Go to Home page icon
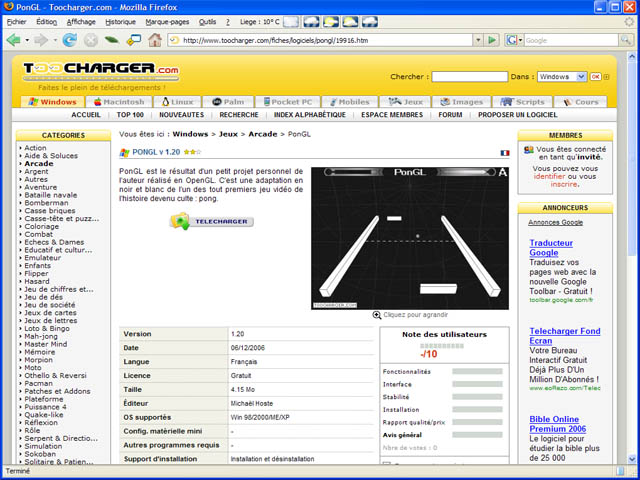Screen dimensions: 640x480 [155, 40]
